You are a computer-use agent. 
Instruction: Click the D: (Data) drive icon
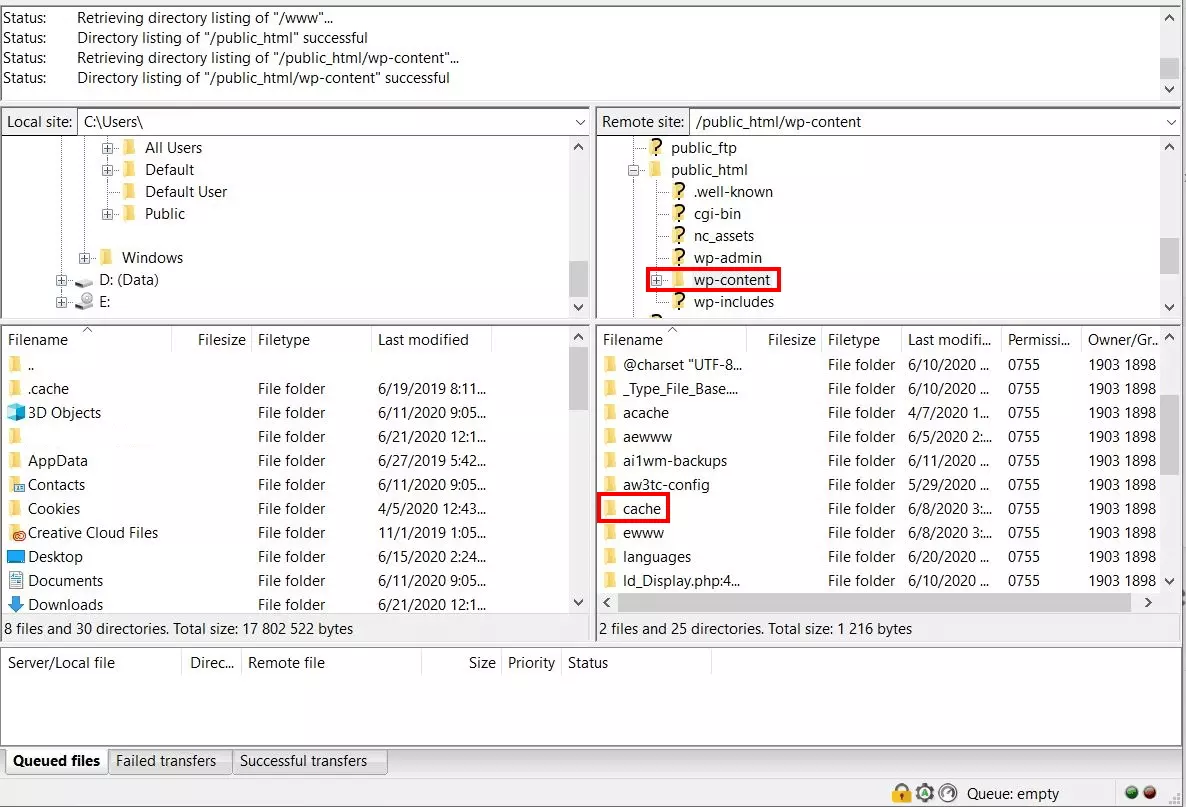tap(85, 281)
